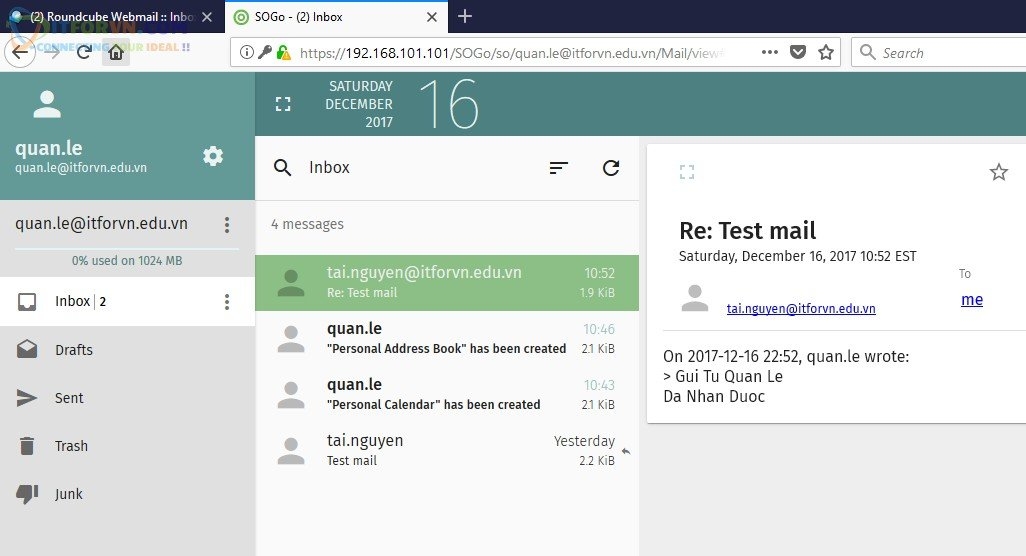This screenshot has height=556, width=1026.
Task: Open settings with the gear icon
Action: pyautogui.click(x=213, y=156)
